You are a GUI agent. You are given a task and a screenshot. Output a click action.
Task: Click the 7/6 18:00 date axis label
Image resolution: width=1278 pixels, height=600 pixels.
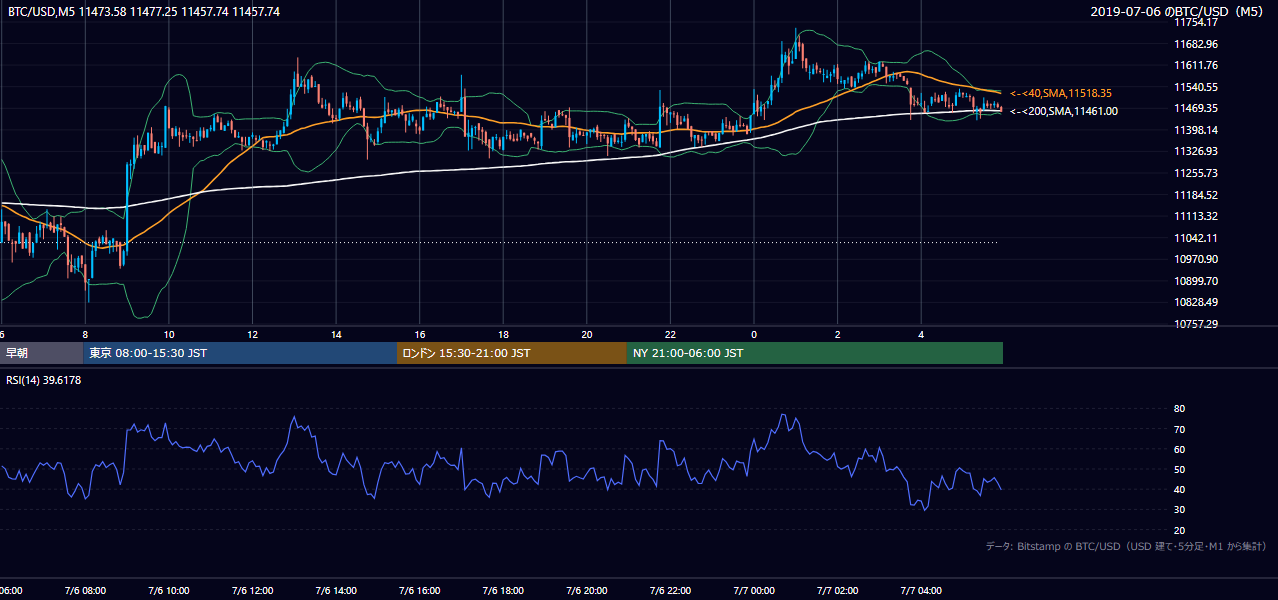click(504, 590)
